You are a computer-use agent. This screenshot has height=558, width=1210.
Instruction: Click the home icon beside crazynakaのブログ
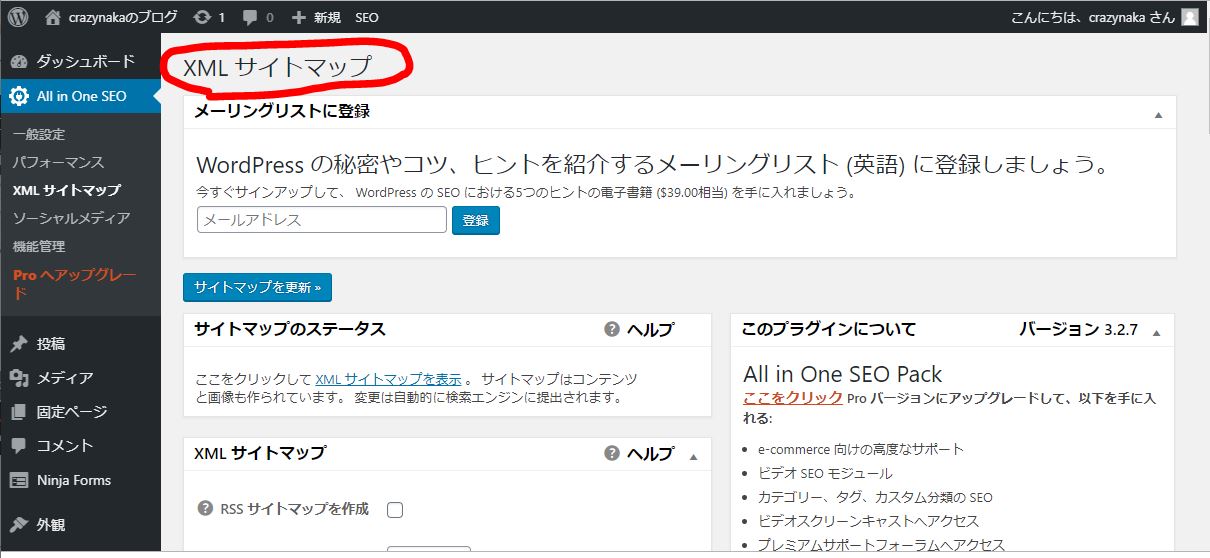(53, 17)
